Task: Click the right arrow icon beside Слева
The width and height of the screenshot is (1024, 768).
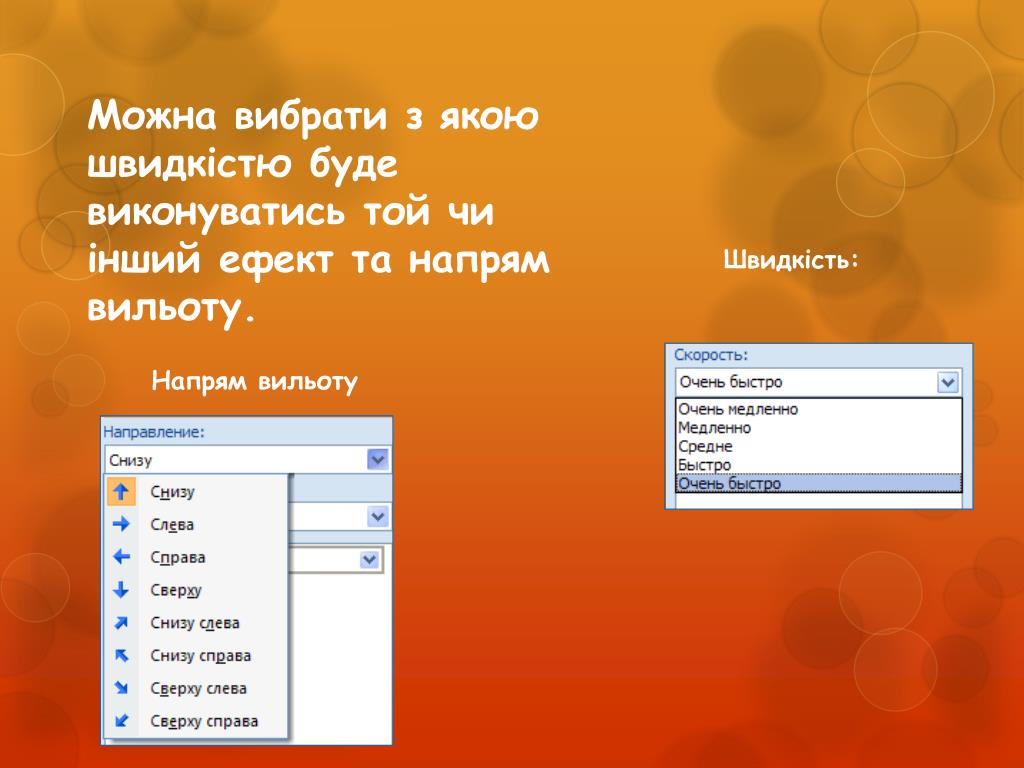Action: pyautogui.click(x=121, y=524)
